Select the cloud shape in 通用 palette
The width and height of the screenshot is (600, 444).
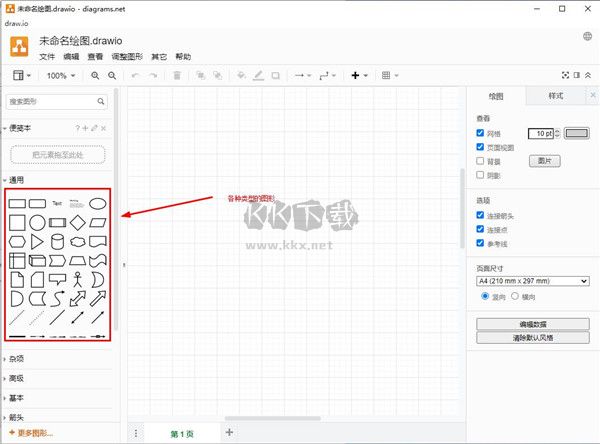coord(78,242)
